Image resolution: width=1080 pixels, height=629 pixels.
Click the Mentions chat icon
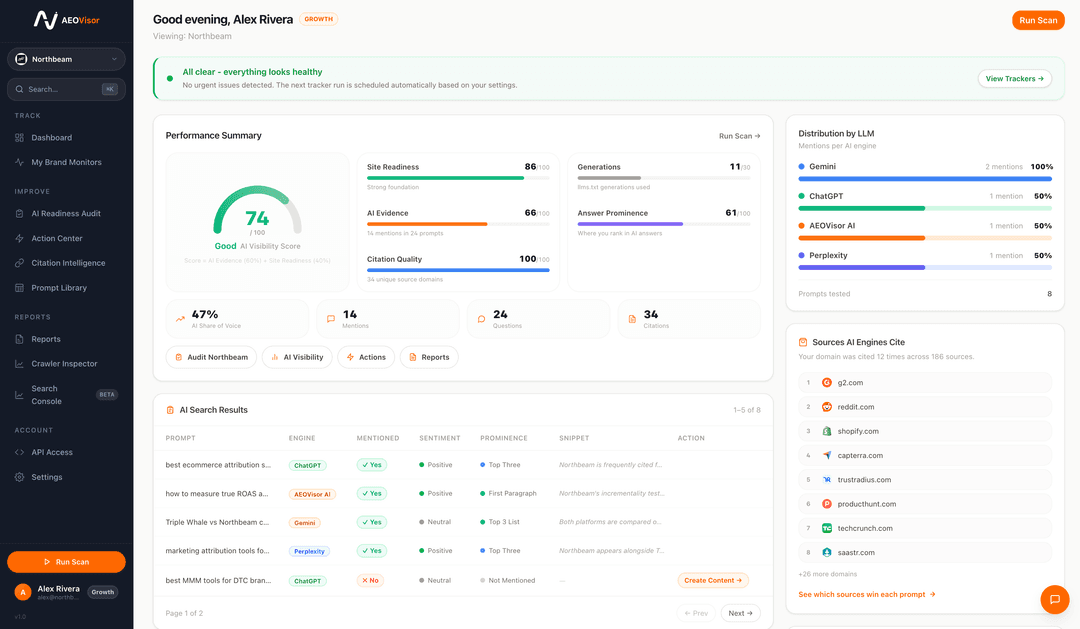click(x=331, y=319)
